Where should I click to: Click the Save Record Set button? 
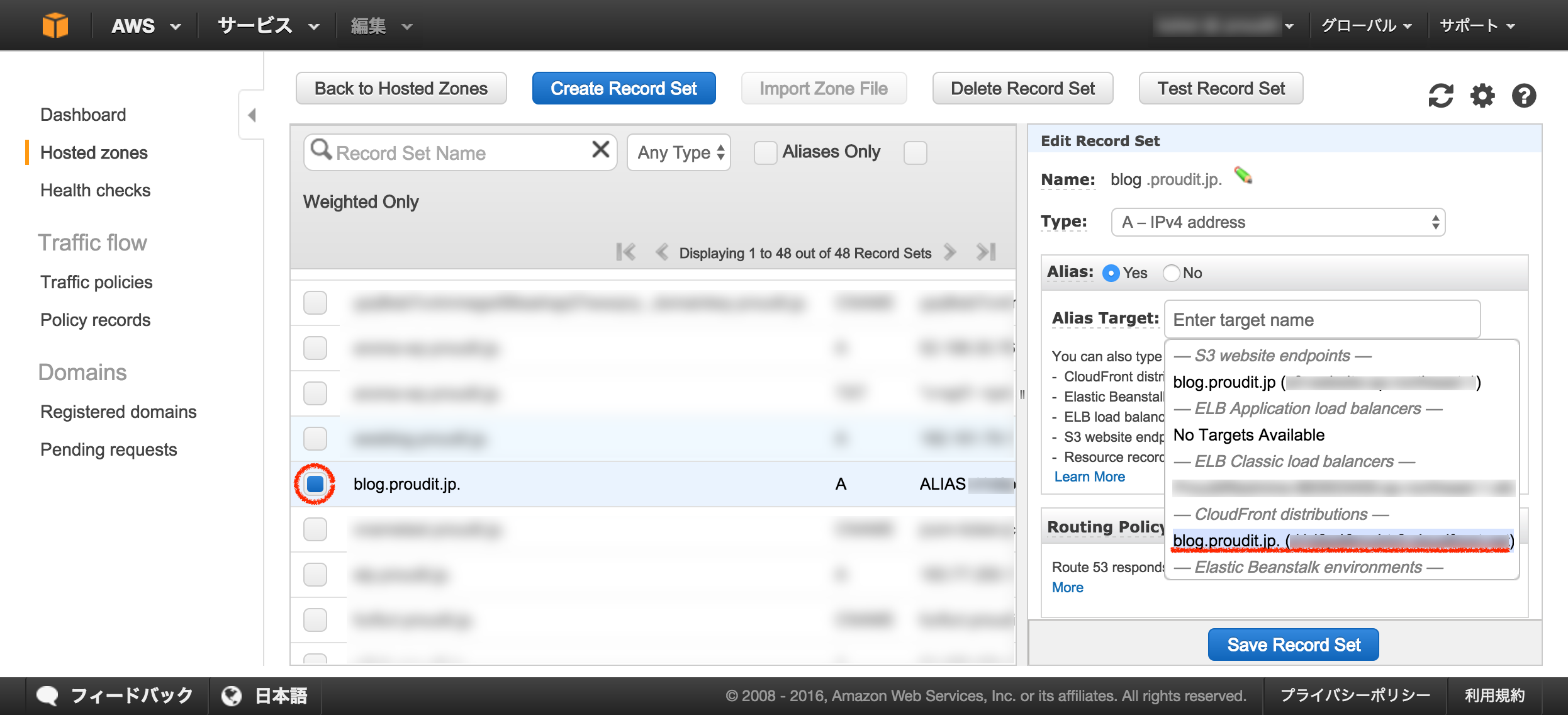coord(1293,645)
